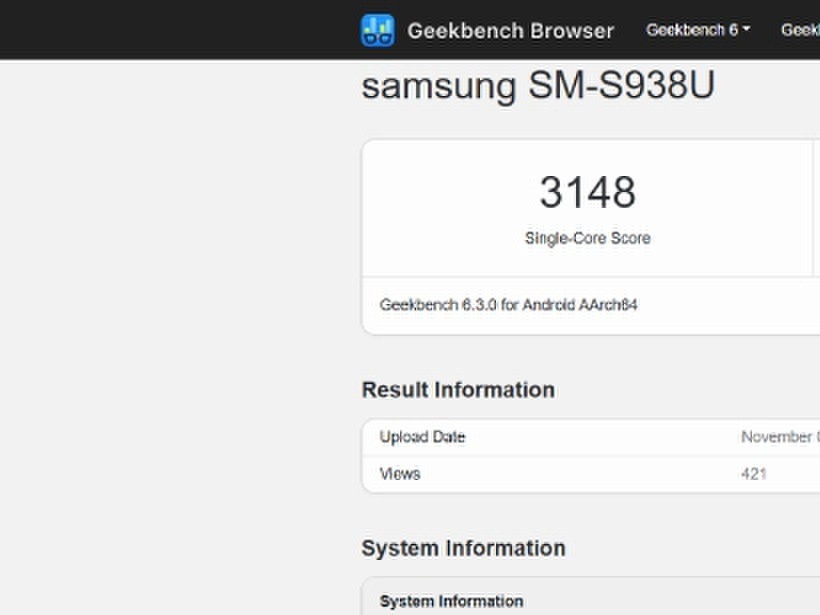The width and height of the screenshot is (820, 615).
Task: Click the Android AArch64 platform text
Action: coord(580,305)
